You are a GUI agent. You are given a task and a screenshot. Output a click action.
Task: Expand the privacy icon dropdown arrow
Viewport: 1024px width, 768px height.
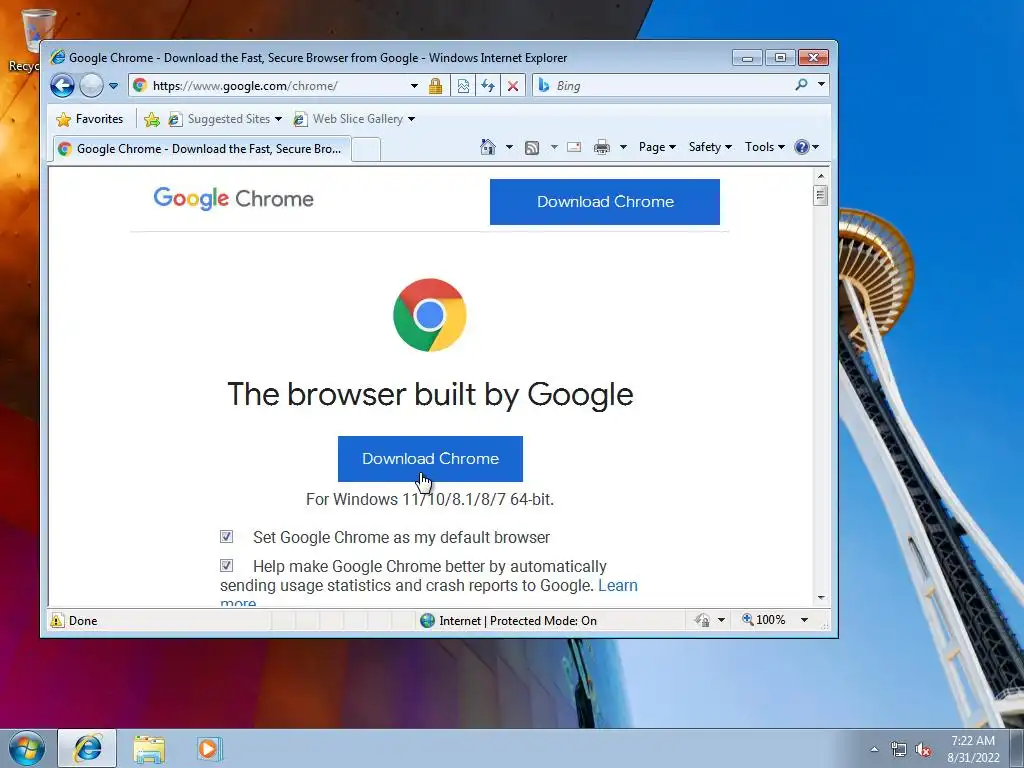(x=721, y=620)
